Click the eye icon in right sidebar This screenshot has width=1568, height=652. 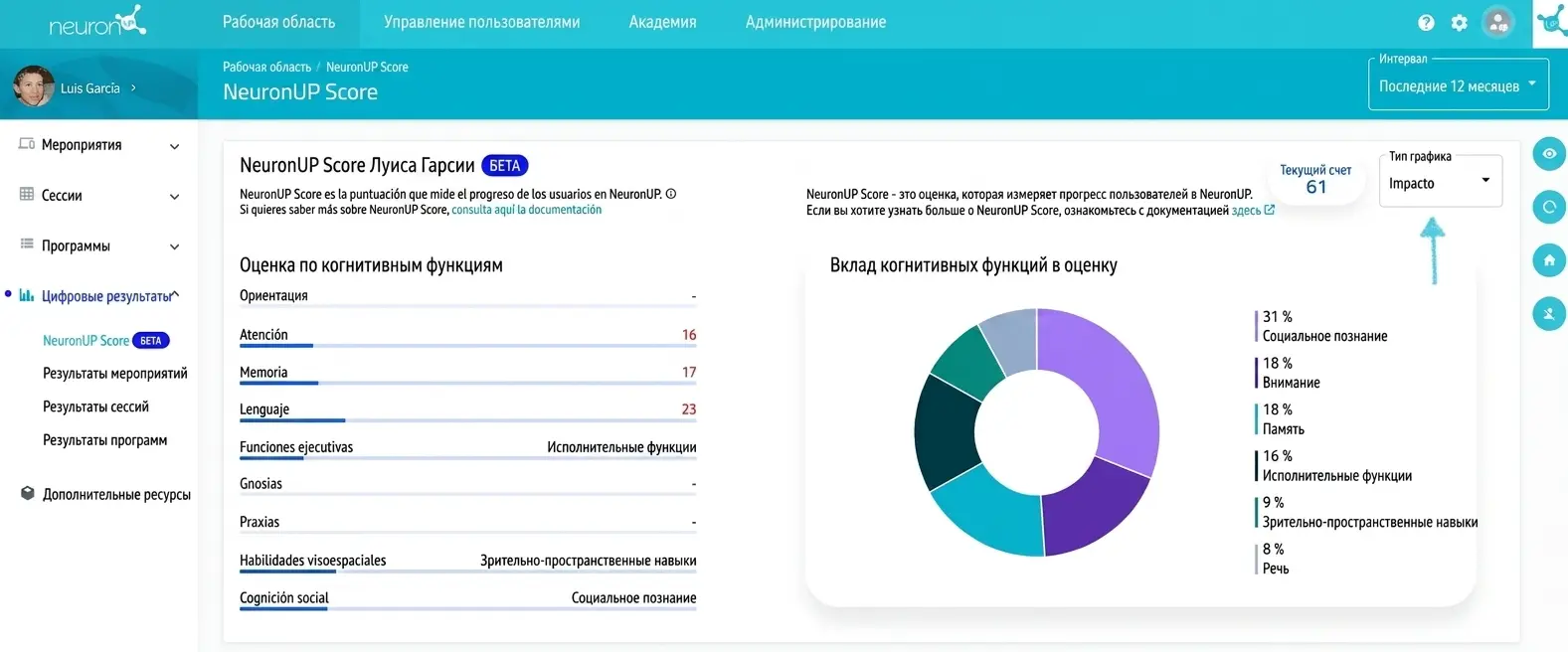tap(1549, 153)
